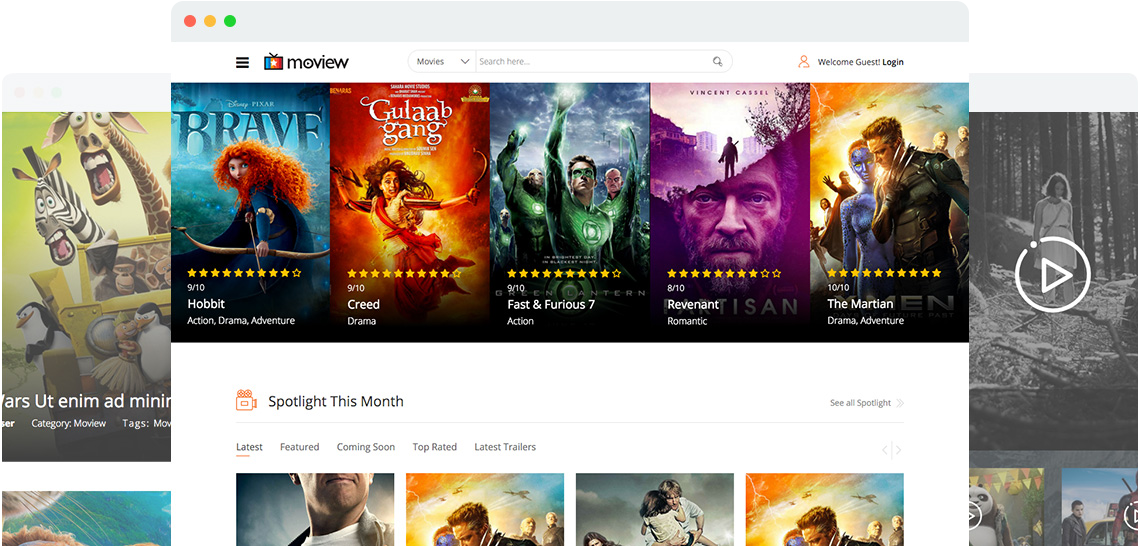The image size is (1140, 546).
Task: Play the Kung Fu Panda thumbnail video
Action: pyautogui.click(x=972, y=515)
